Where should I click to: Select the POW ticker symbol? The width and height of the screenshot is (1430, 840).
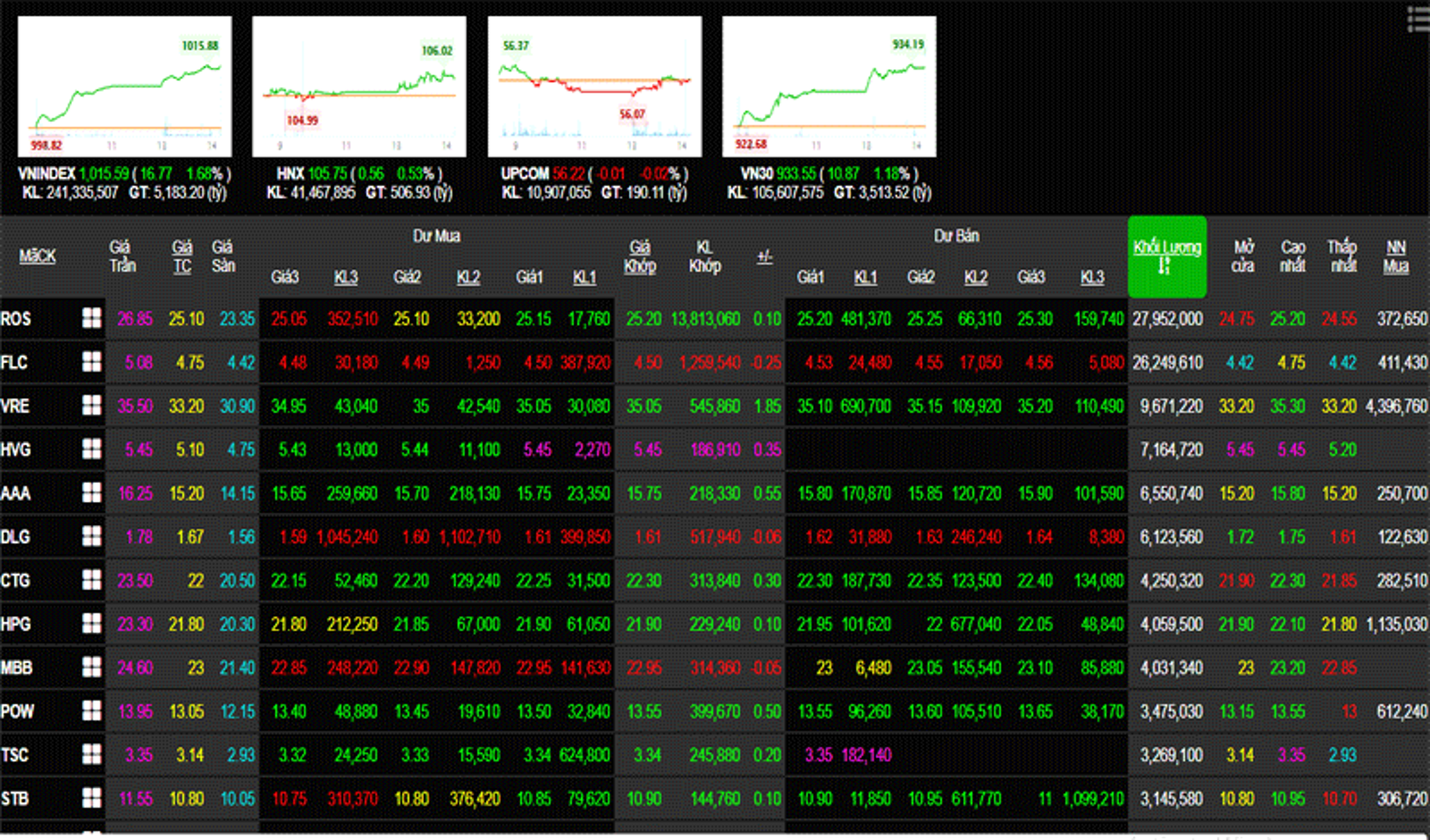click(17, 711)
